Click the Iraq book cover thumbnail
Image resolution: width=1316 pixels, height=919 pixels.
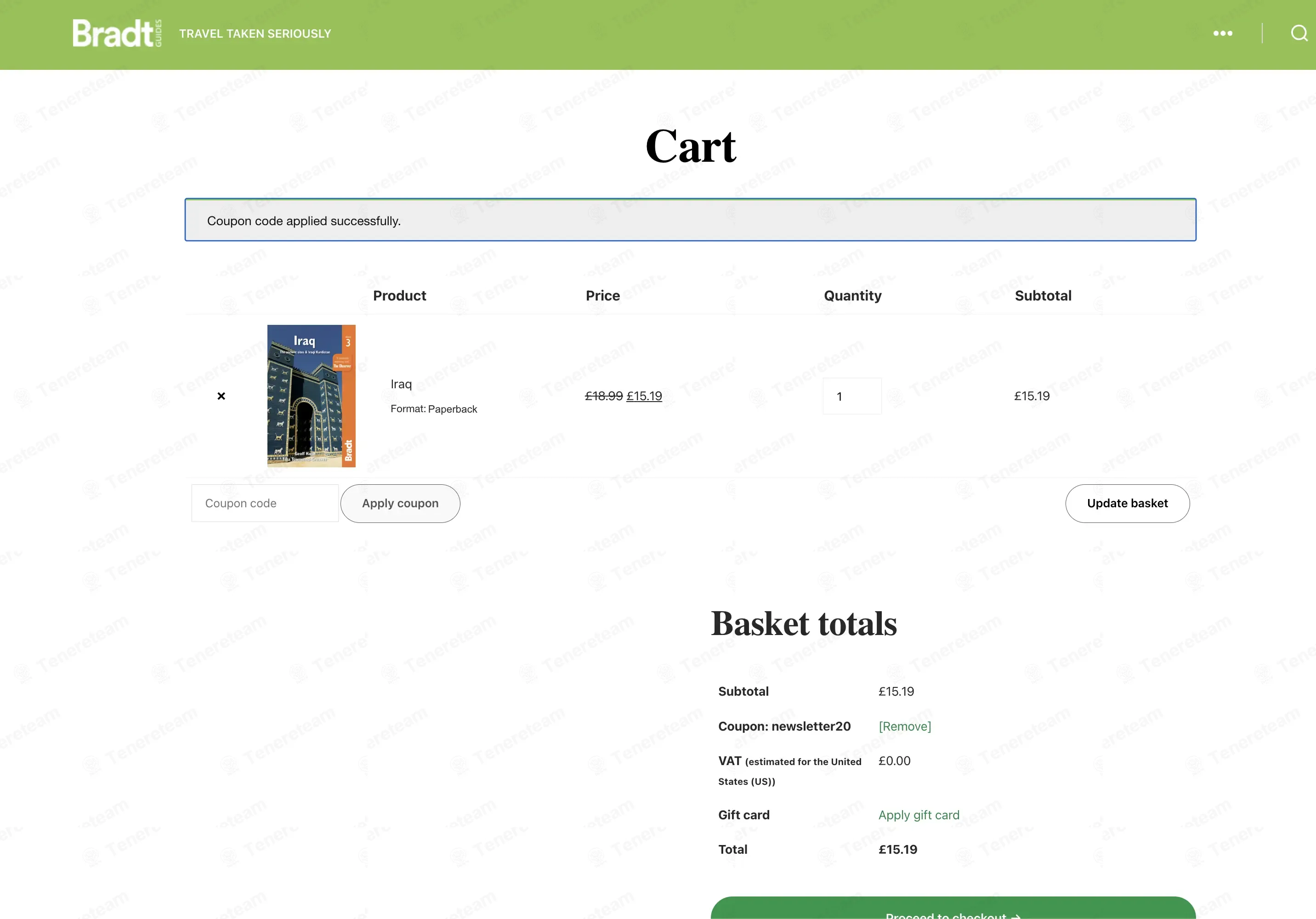pyautogui.click(x=311, y=396)
